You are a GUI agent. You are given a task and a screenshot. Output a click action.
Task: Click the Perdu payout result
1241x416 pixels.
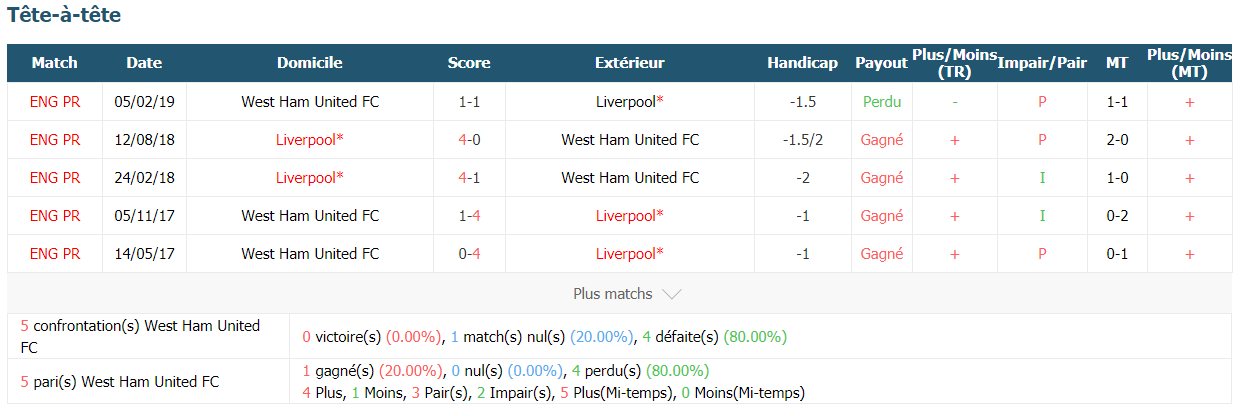(x=881, y=102)
